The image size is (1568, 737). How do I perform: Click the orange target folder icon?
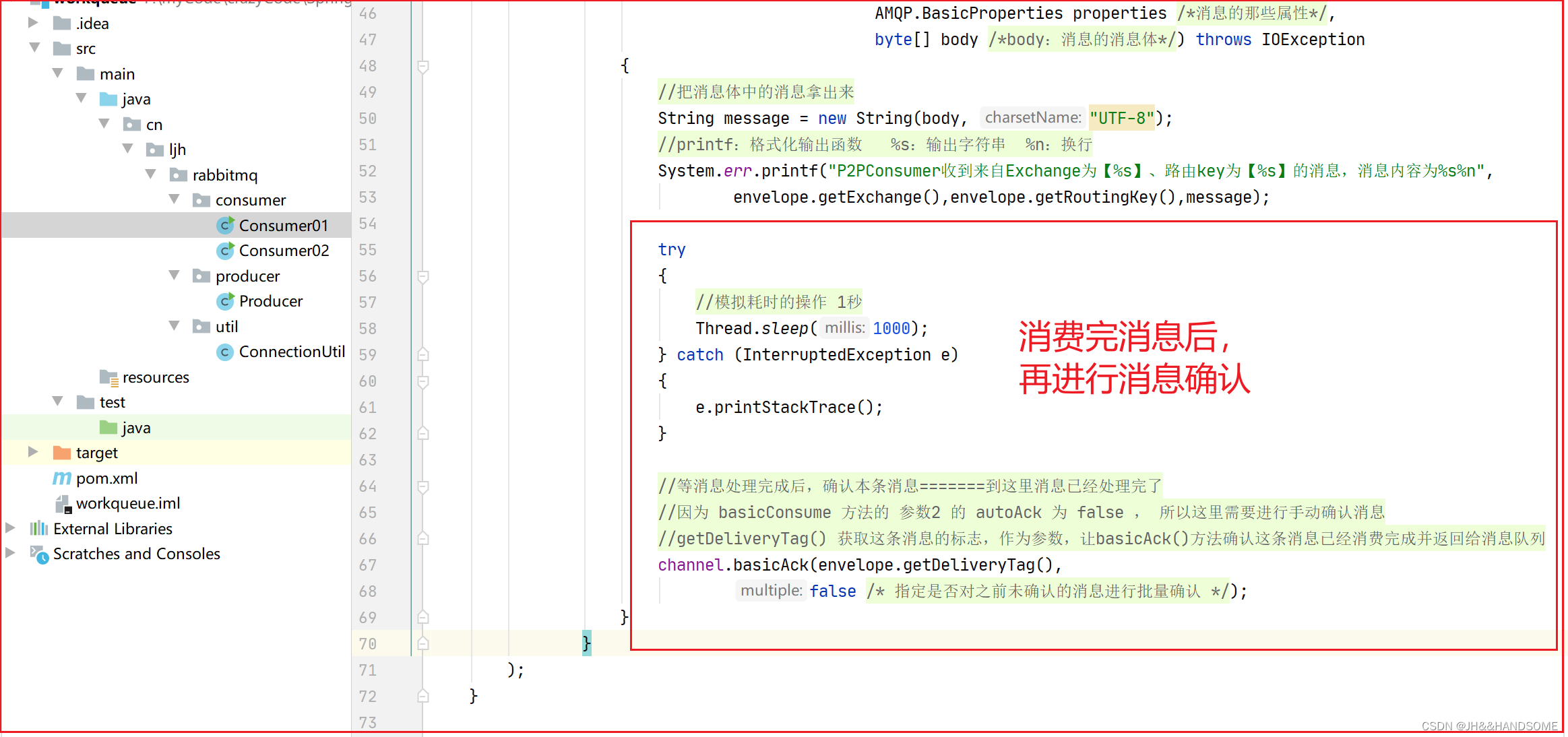[62, 453]
